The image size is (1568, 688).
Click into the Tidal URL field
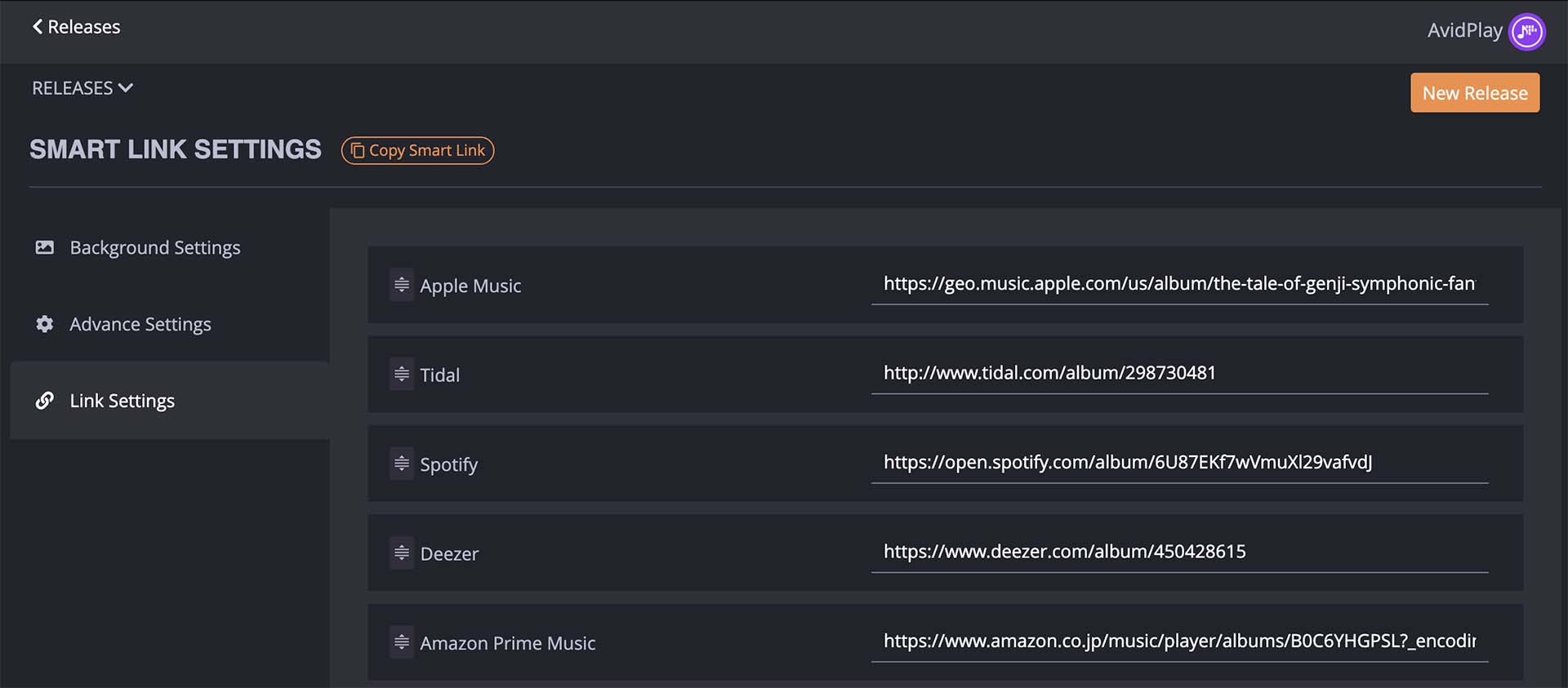click(x=1178, y=373)
